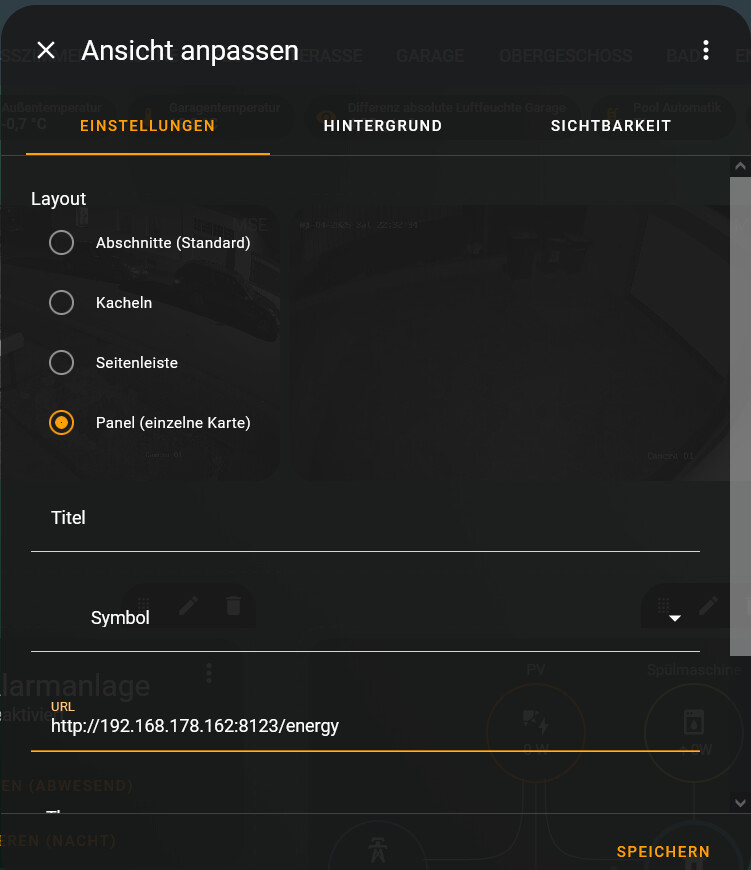The image size is (751, 870).
Task: Click the Titel input field
Action: click(365, 520)
